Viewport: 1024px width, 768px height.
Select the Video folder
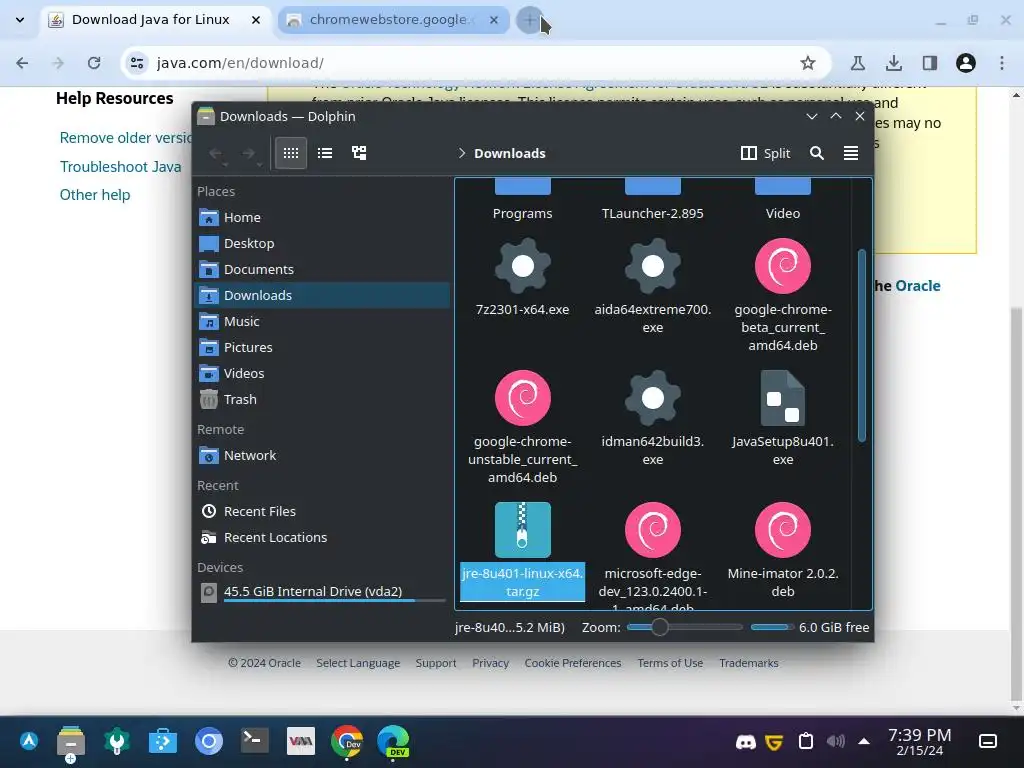pos(782,200)
